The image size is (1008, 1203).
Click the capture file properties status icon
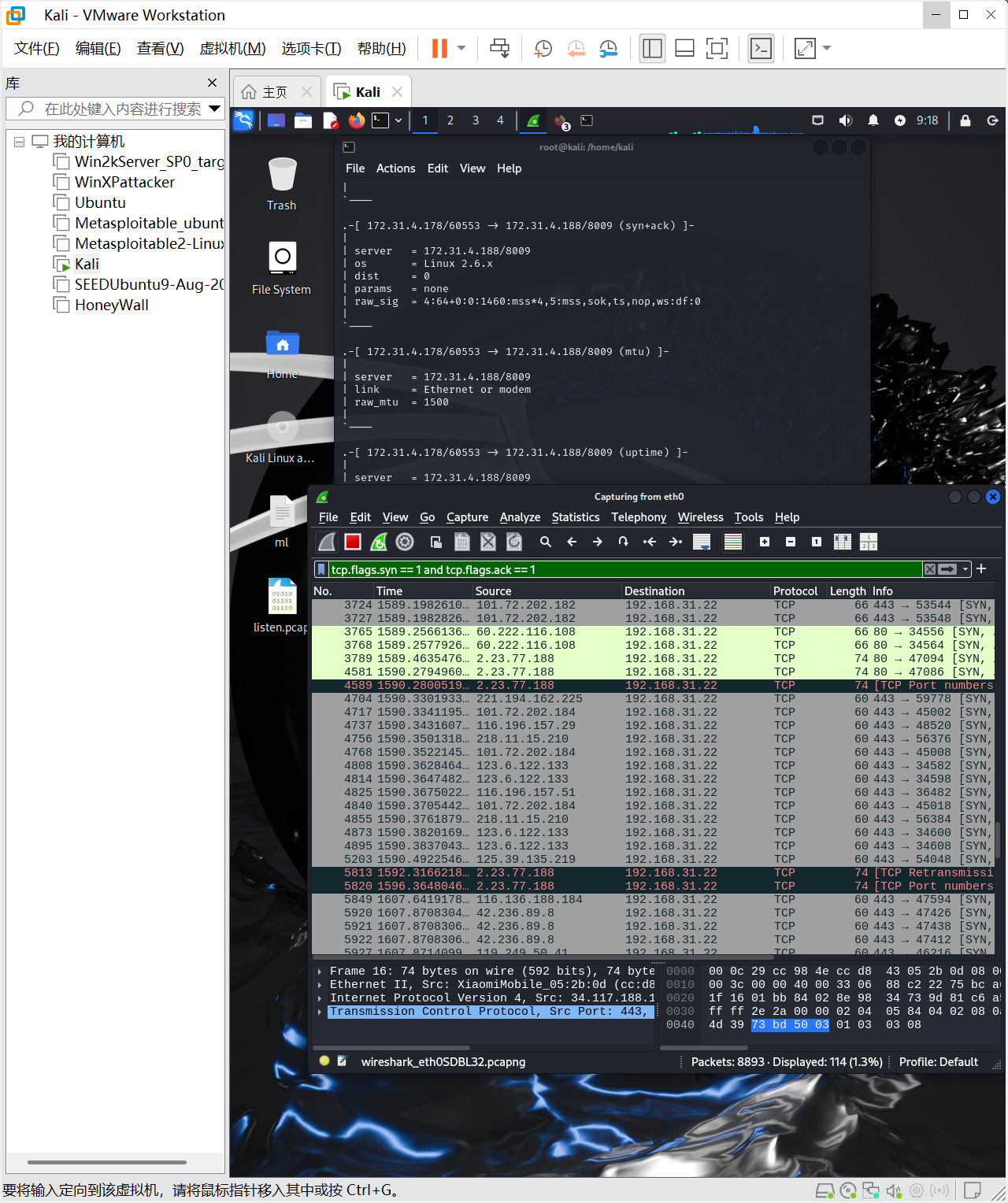pyautogui.click(x=342, y=1061)
